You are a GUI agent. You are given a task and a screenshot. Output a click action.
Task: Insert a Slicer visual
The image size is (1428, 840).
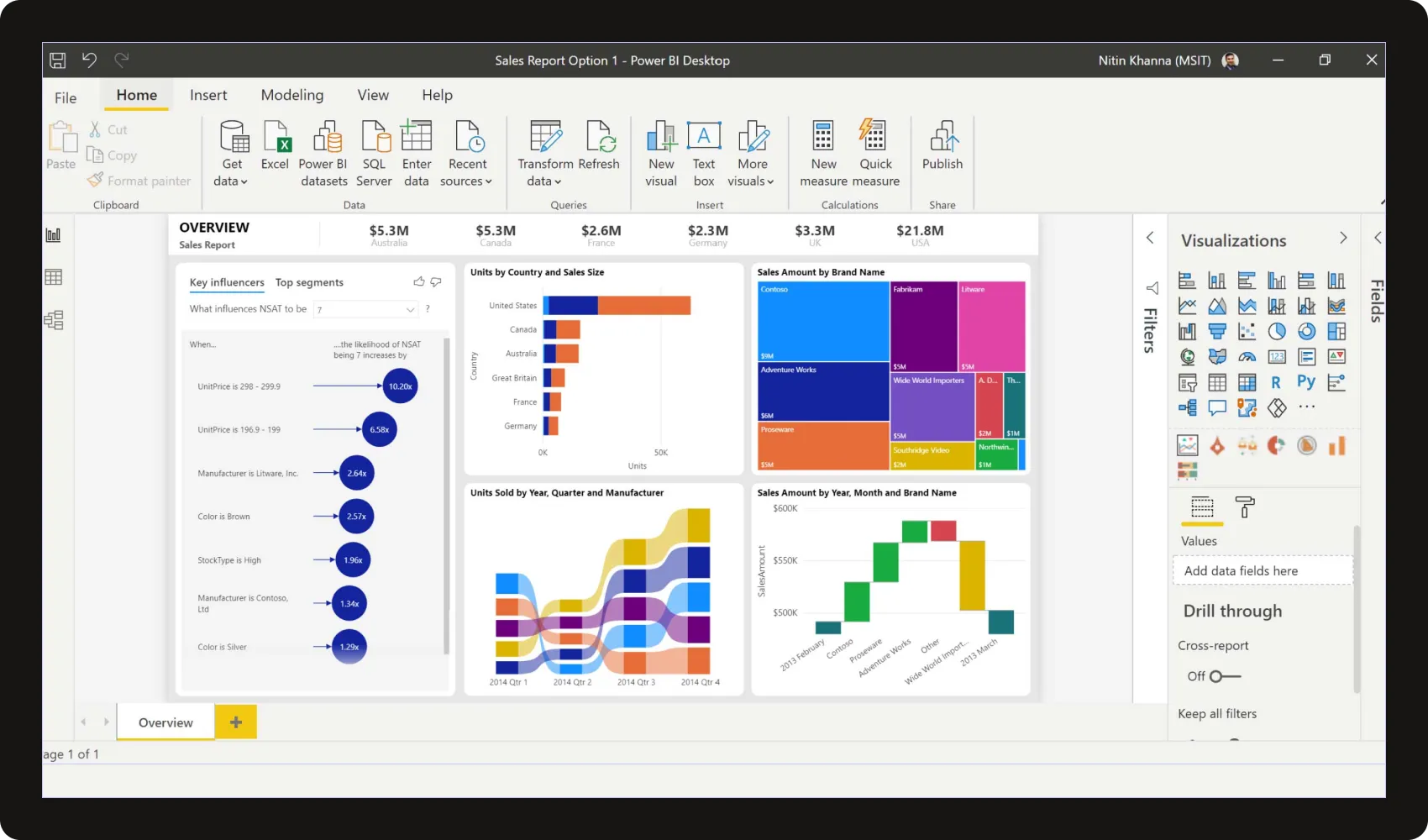click(1187, 382)
